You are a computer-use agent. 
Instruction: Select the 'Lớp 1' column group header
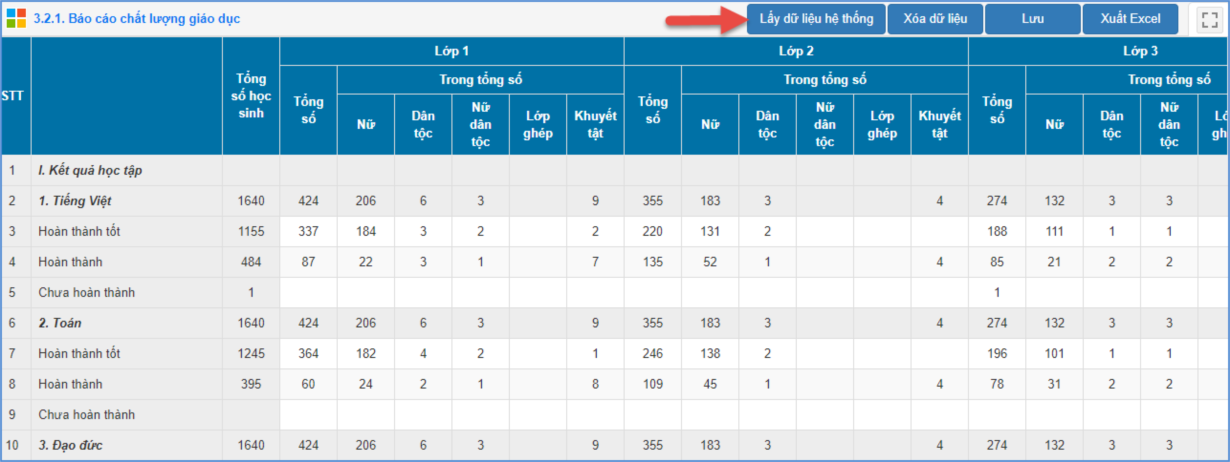tap(451, 51)
